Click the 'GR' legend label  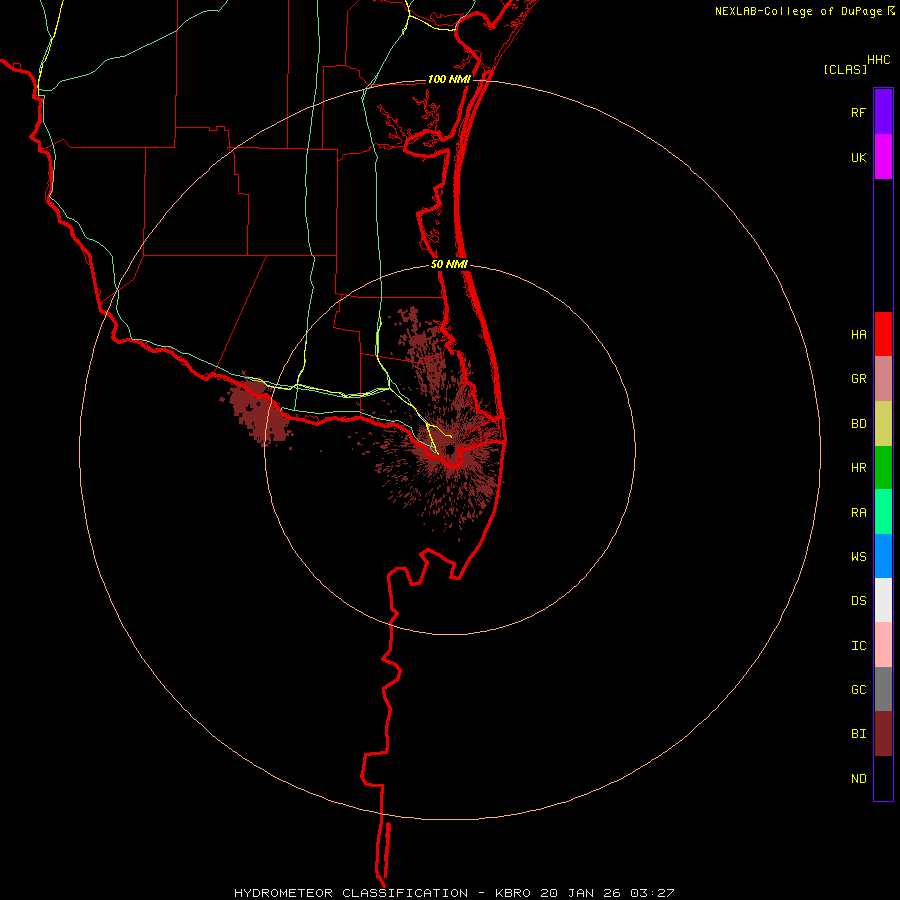pyautogui.click(x=858, y=379)
